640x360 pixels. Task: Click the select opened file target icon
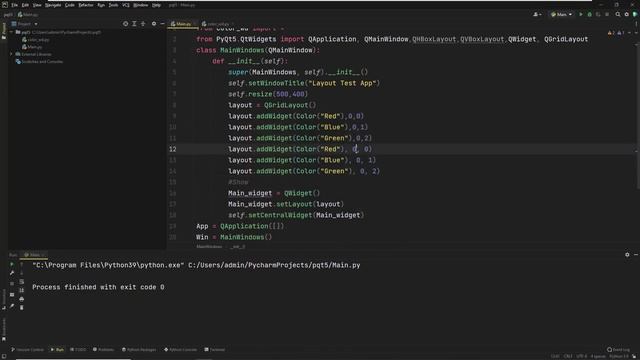pyautogui.click(x=125, y=24)
